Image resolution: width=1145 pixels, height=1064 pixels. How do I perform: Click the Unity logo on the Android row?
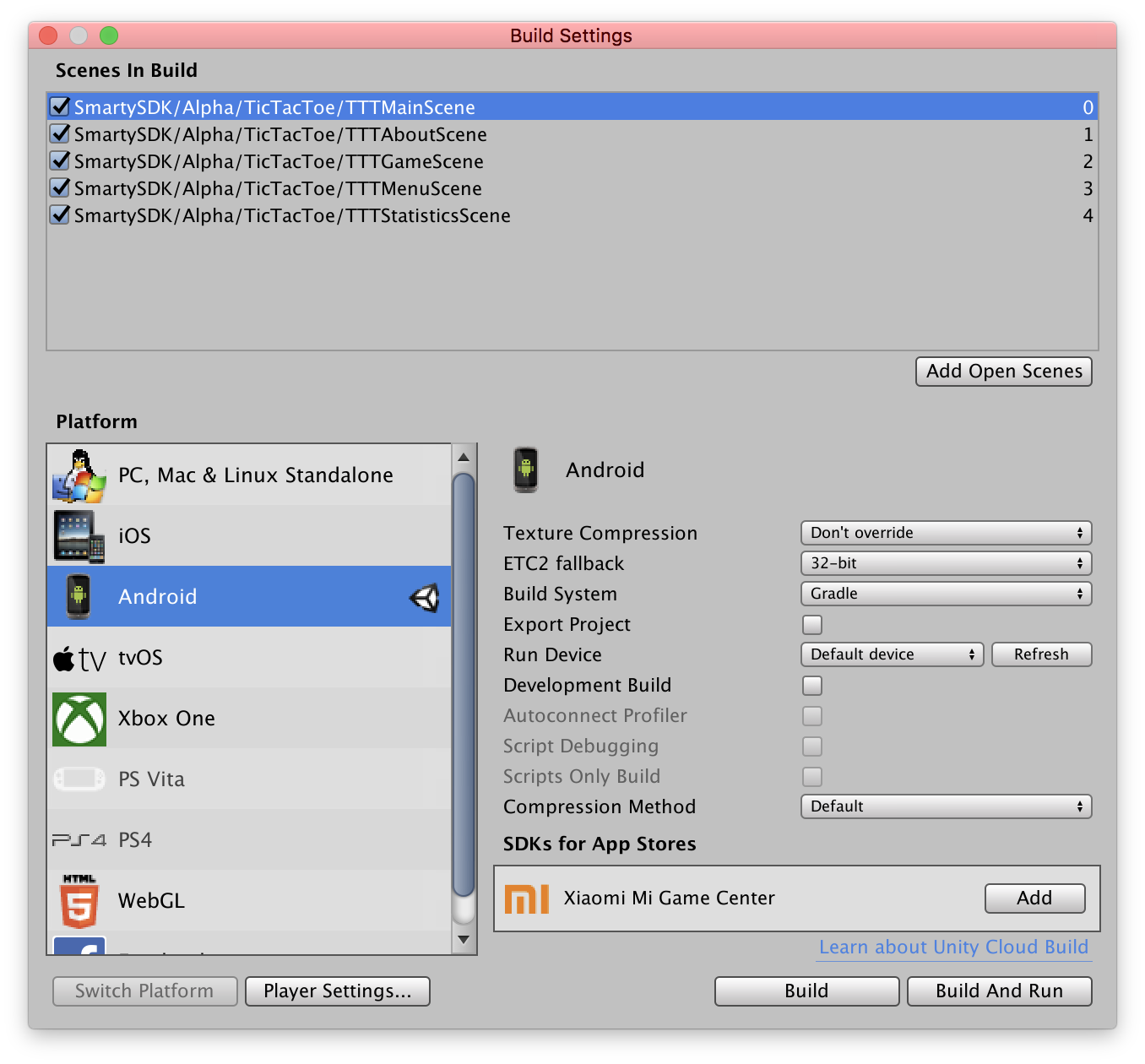pos(426,596)
